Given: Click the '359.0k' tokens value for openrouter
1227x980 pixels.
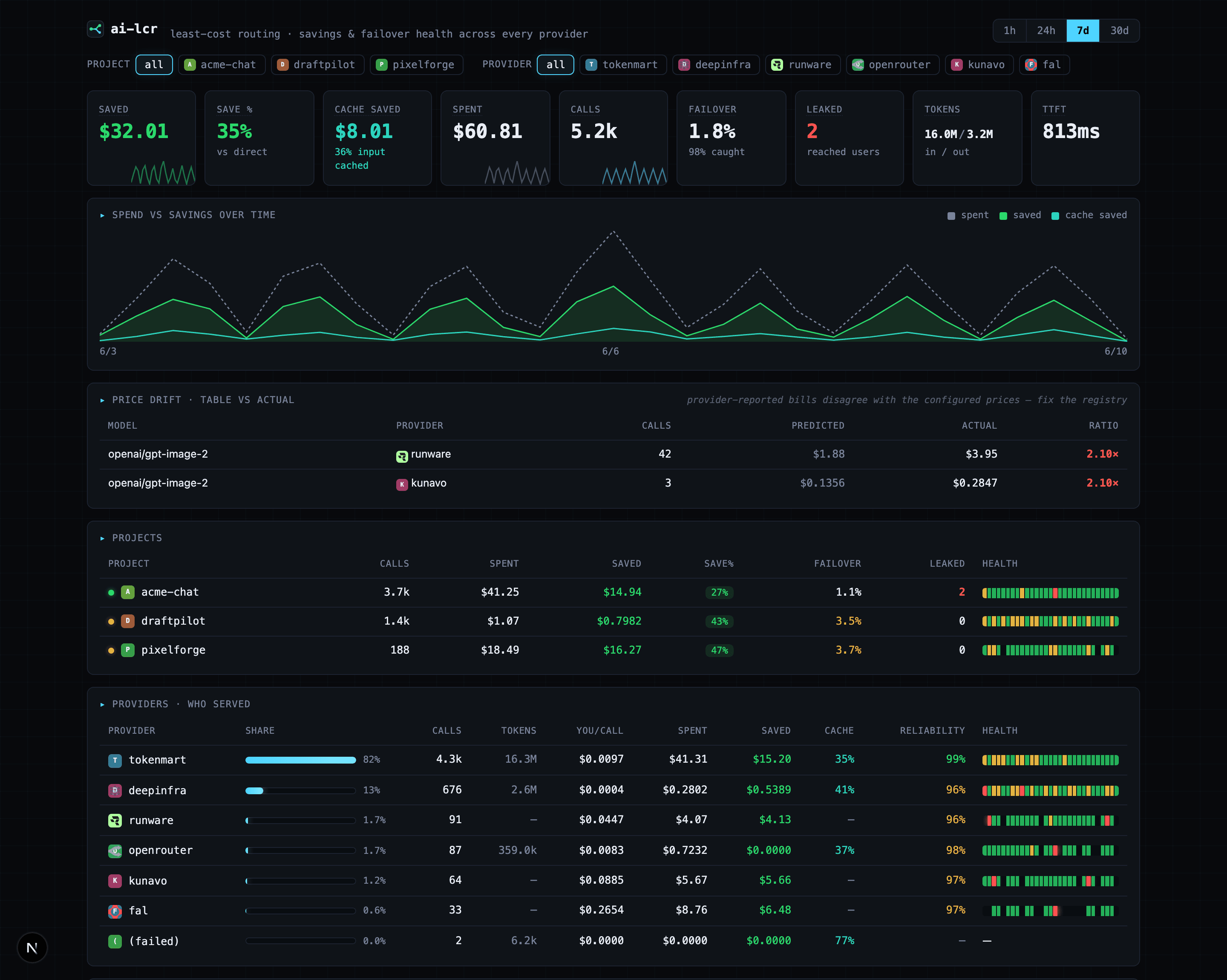Looking at the screenshot, I should tap(517, 850).
